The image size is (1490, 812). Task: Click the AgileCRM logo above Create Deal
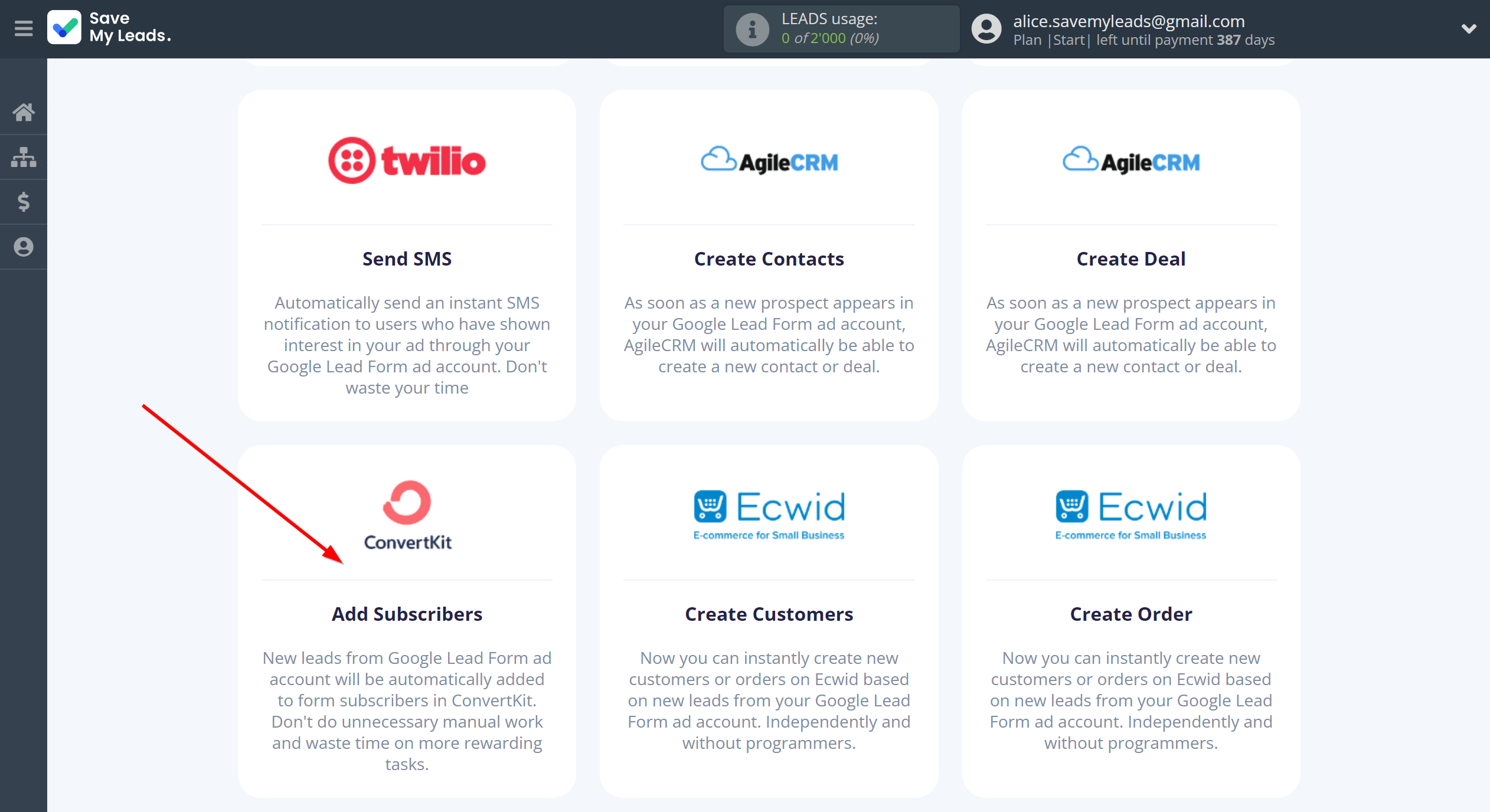pyautogui.click(x=1131, y=161)
